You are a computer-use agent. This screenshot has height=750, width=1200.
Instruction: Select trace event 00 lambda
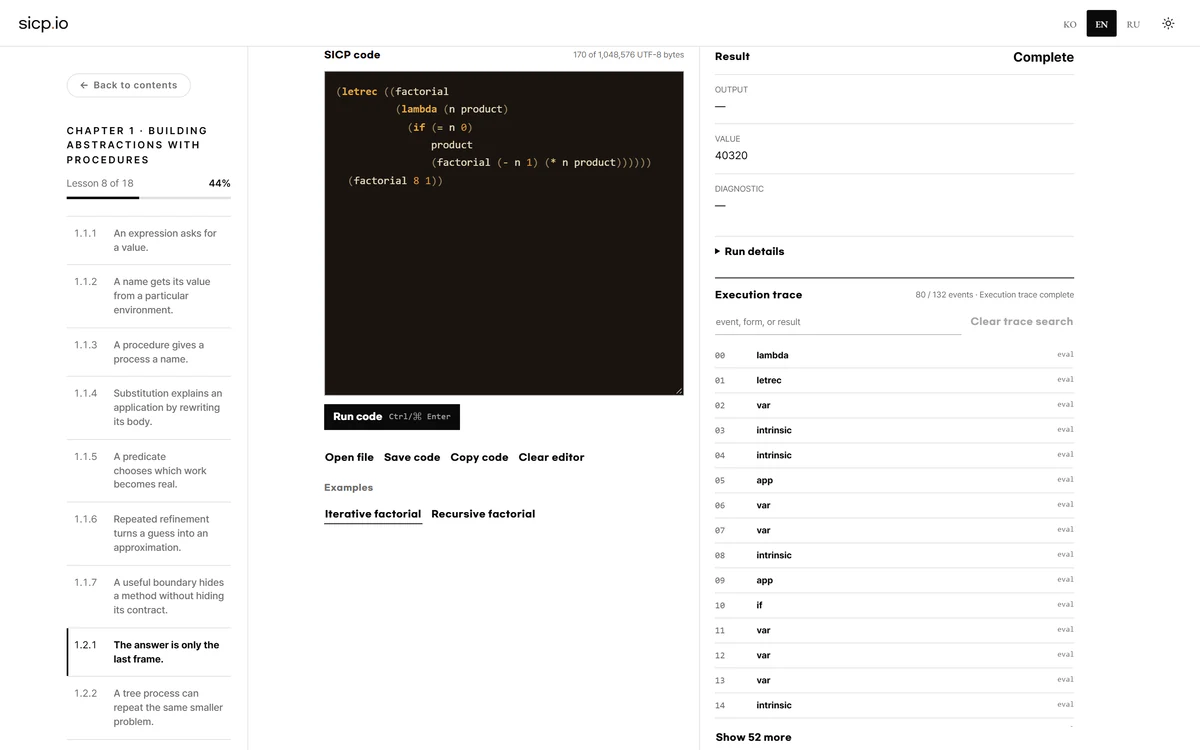pos(894,355)
